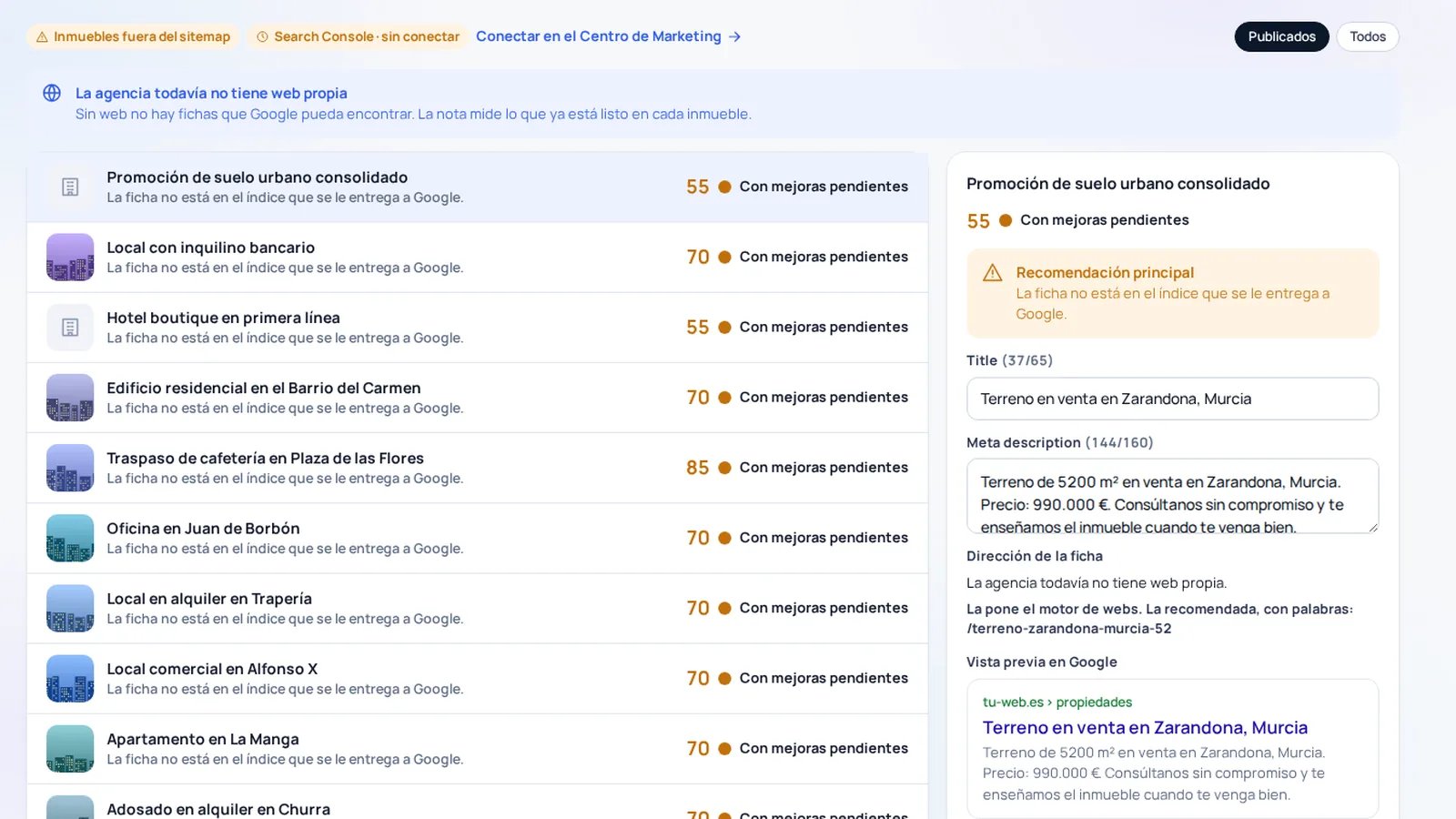Click the Inmuebles fuera del sitemap badge
The height and width of the screenshot is (819, 1456).
pyautogui.click(x=133, y=36)
